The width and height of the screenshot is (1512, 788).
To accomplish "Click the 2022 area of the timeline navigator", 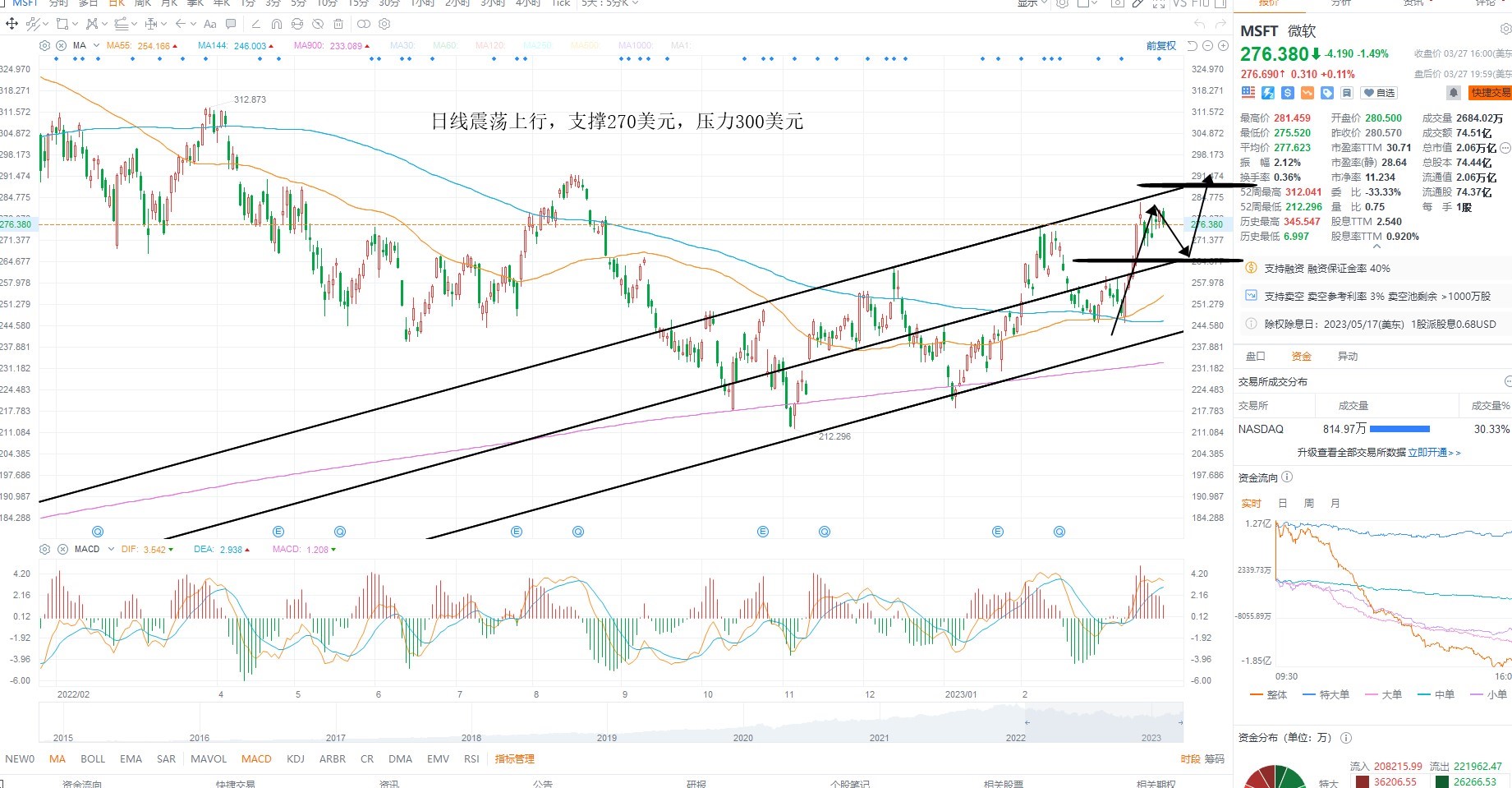I will pyautogui.click(x=1016, y=737).
